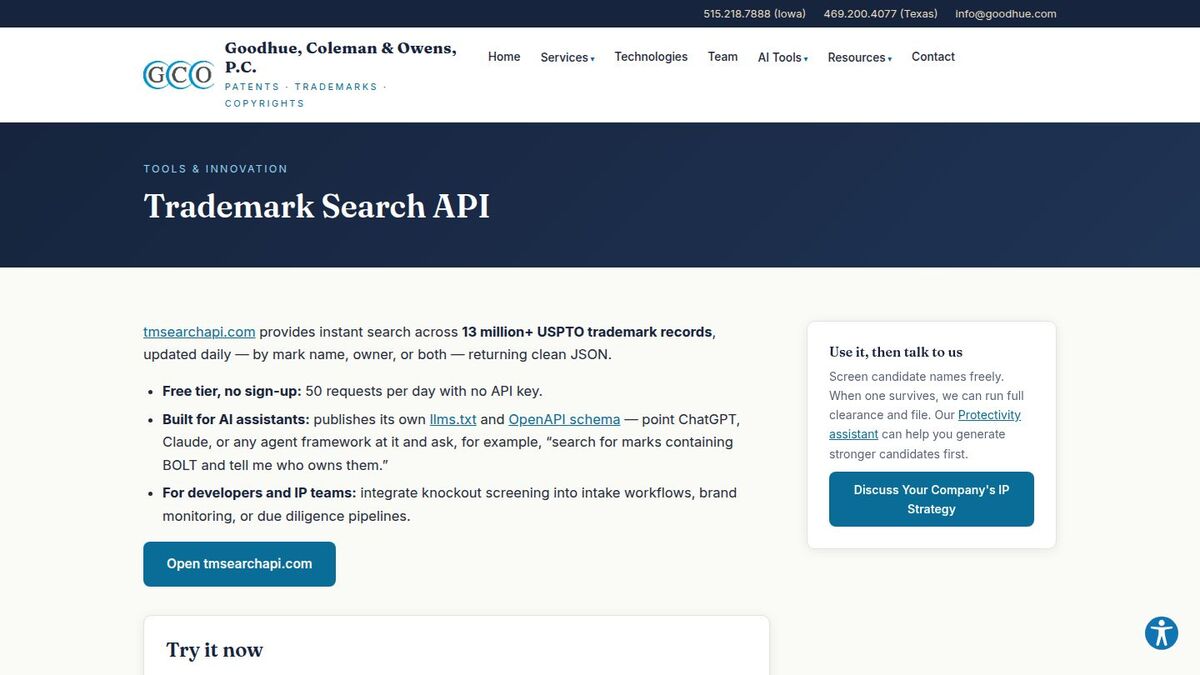Click the Tools & Innovation label
1200x675 pixels.
coord(215,169)
